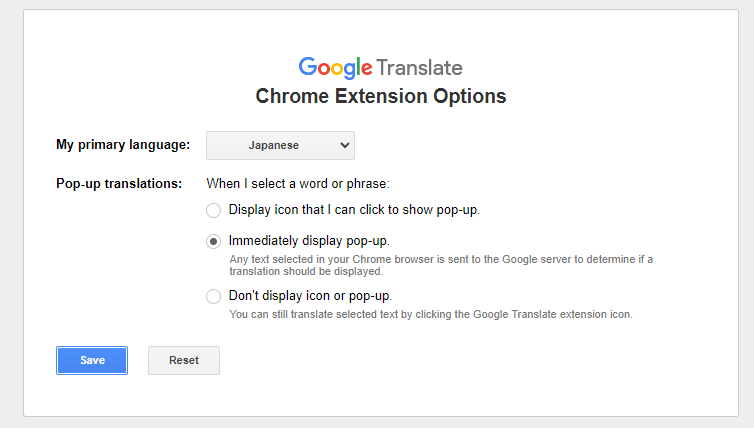754x428 pixels.
Task: Click the 'My primary language:' label
Action: [123, 145]
